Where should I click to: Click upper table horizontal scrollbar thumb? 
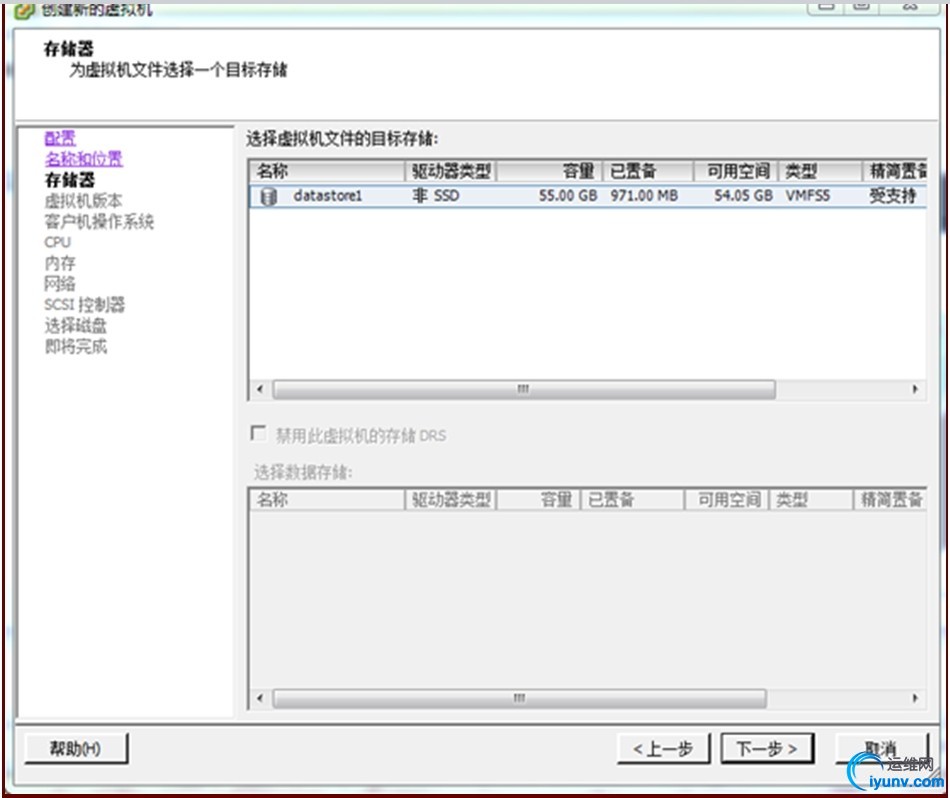524,389
